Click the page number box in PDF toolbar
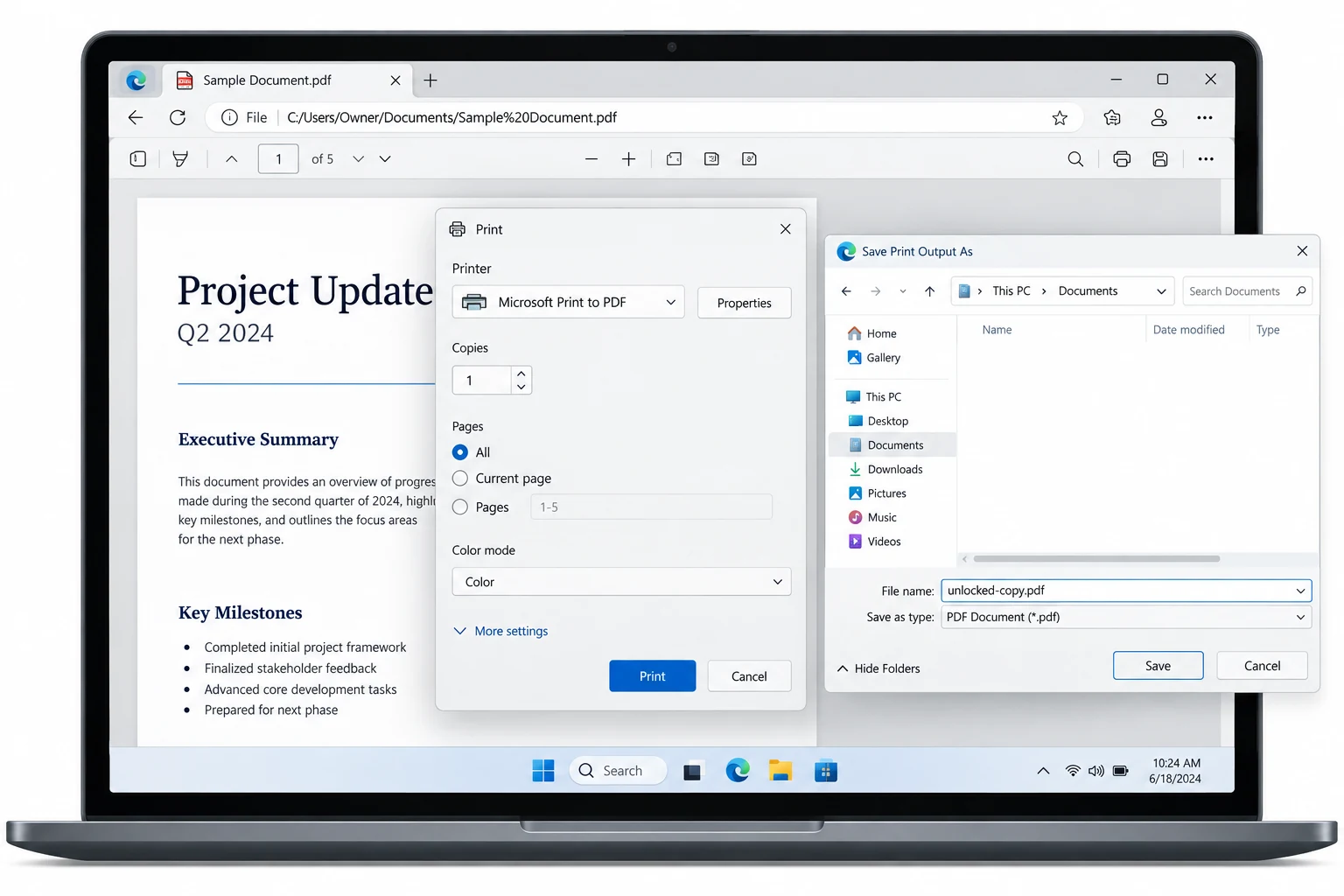The width and height of the screenshot is (1344, 896). point(278,159)
